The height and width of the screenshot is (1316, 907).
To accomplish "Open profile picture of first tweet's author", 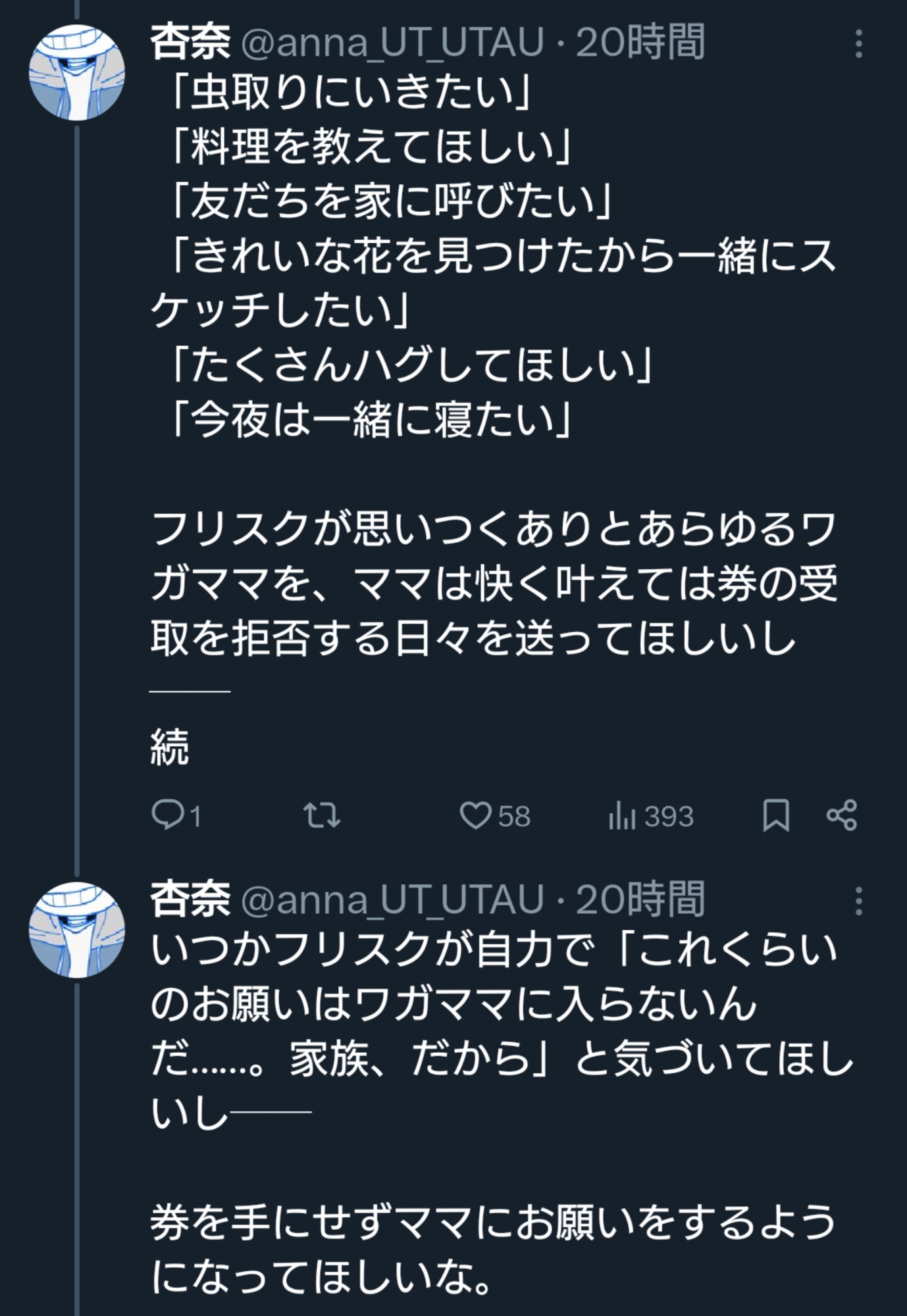I will pos(77,72).
